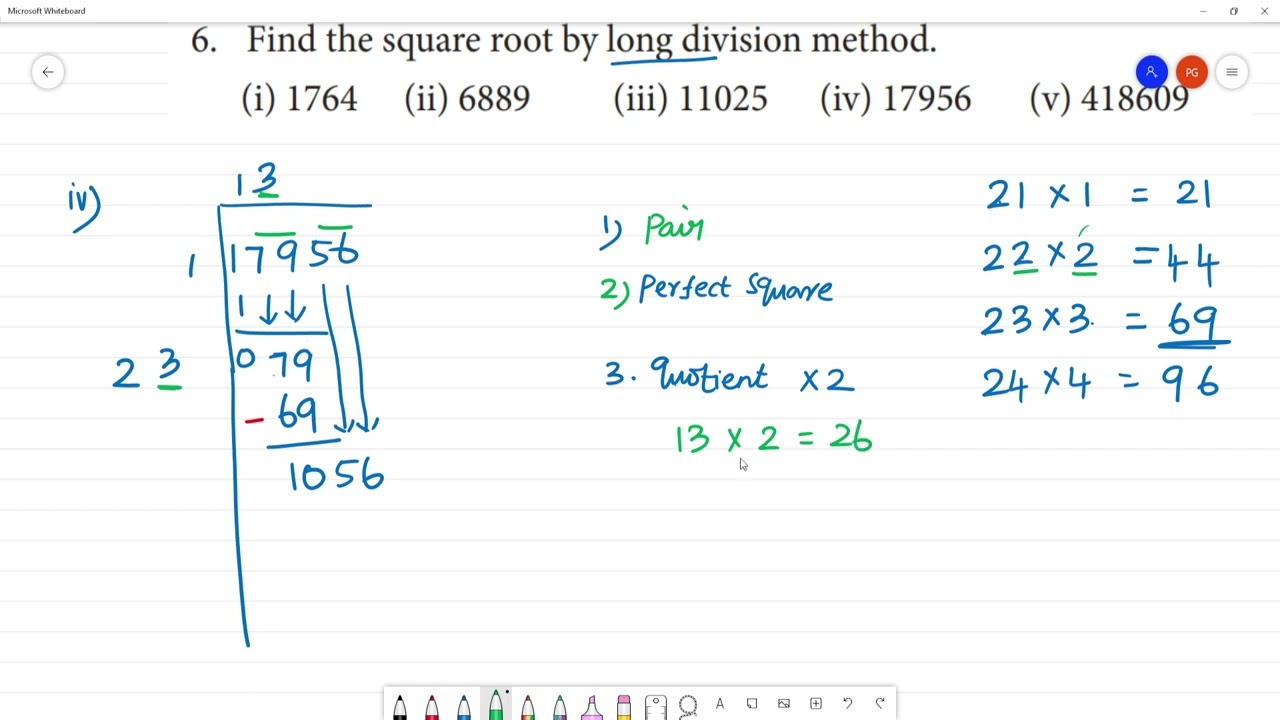This screenshot has width=1280, height=720.
Task: Select the pink highlighter
Action: [592, 706]
